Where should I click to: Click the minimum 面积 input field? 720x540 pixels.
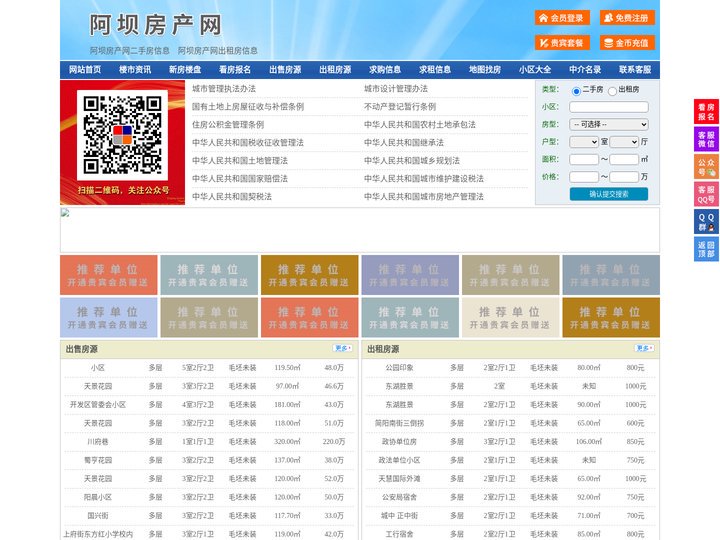[584, 159]
